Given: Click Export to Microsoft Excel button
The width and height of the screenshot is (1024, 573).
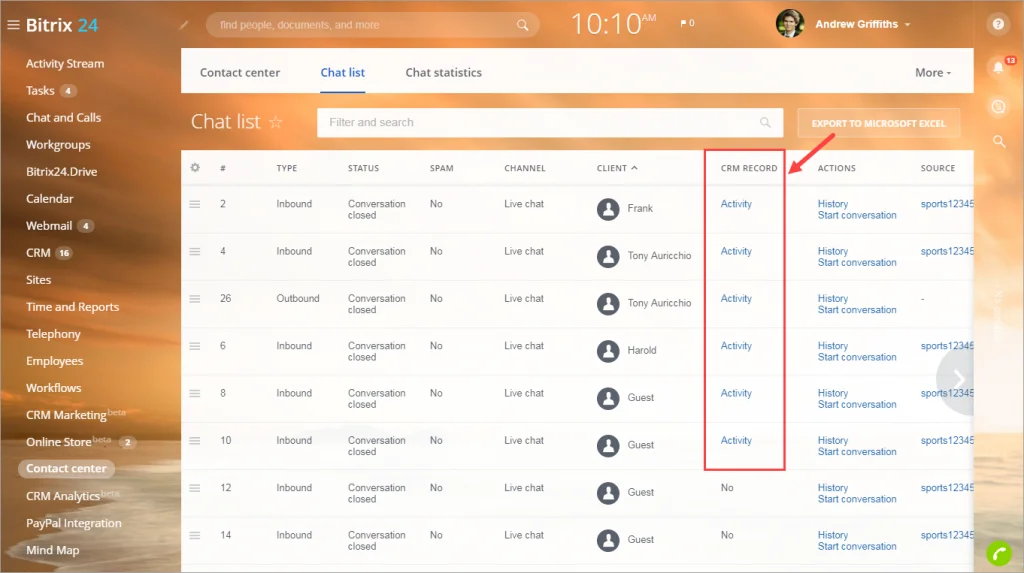Looking at the screenshot, I should pyautogui.click(x=878, y=123).
